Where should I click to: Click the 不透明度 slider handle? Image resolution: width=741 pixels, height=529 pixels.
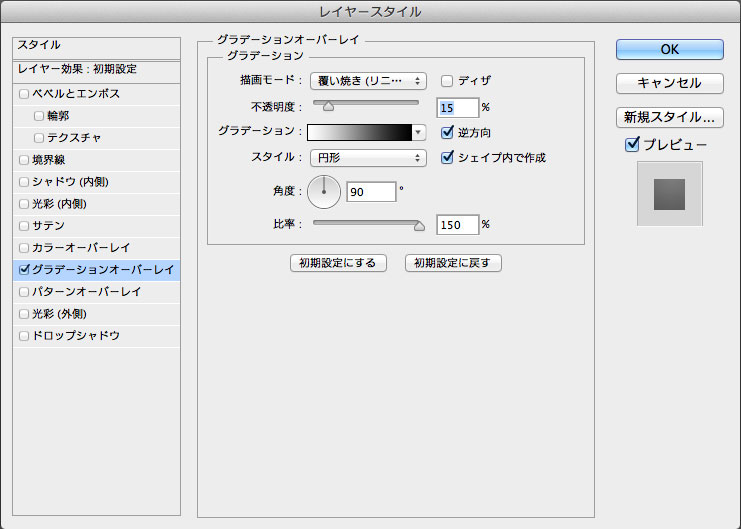click(328, 105)
